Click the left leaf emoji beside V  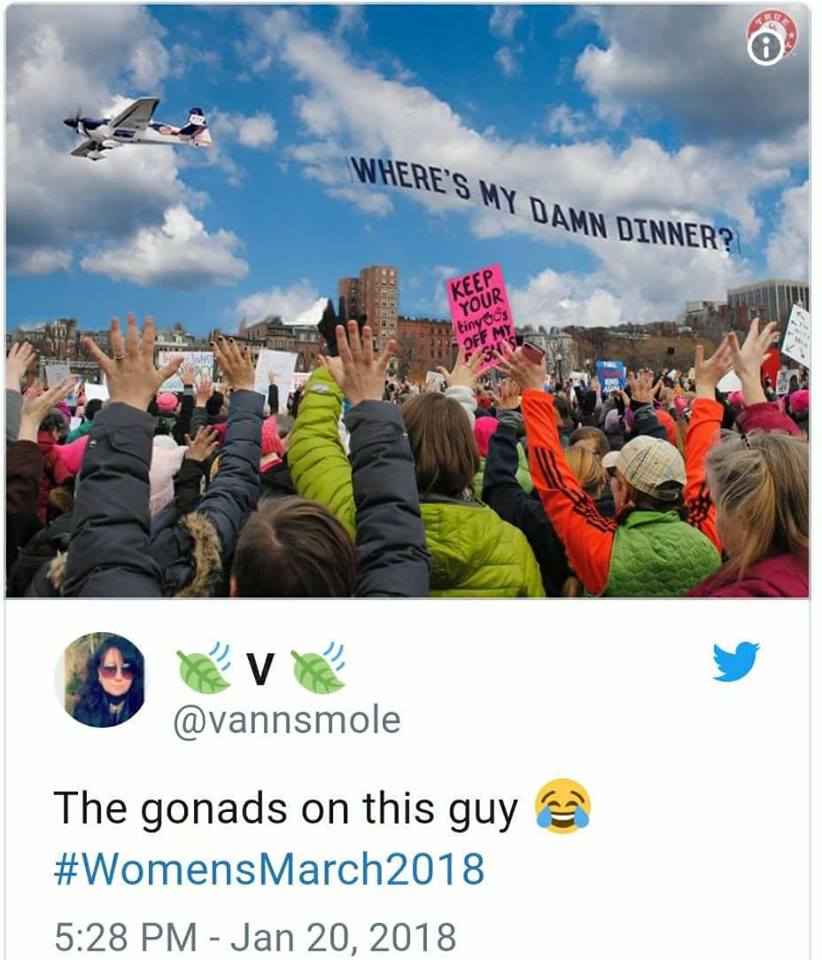click(x=204, y=667)
